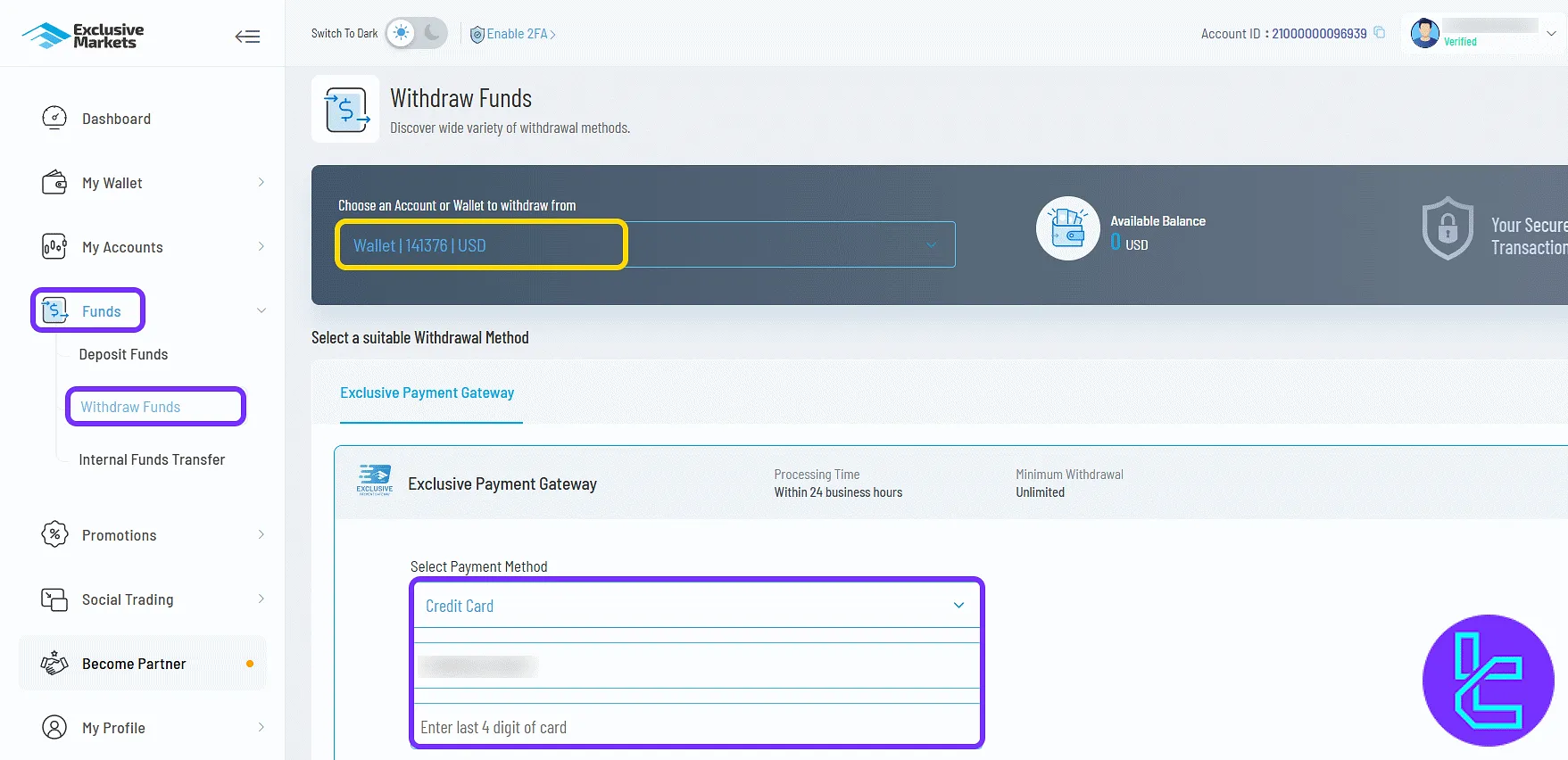Click the account dropdown chevron arrow

931,244
